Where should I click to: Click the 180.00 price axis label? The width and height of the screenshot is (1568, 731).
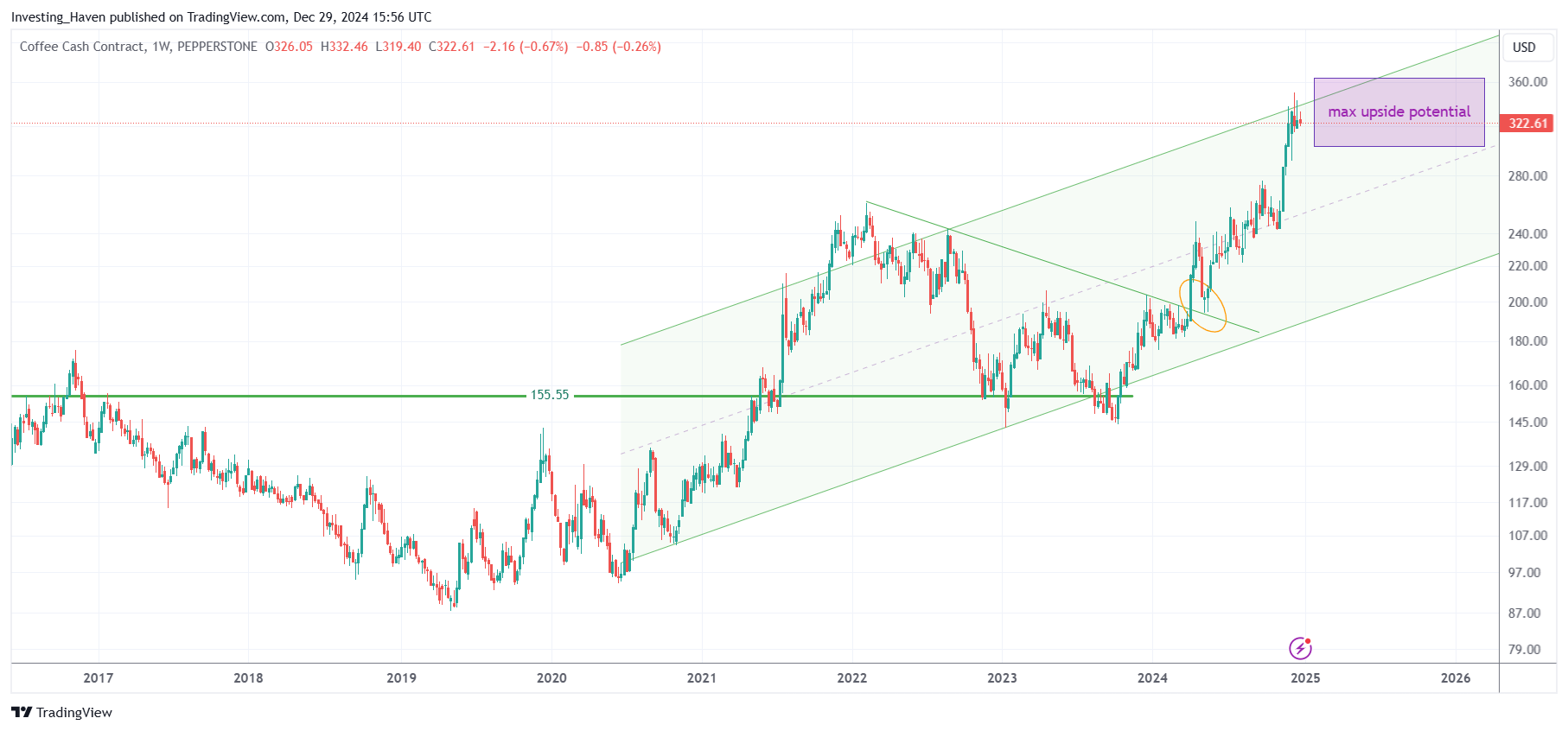click(x=1527, y=341)
